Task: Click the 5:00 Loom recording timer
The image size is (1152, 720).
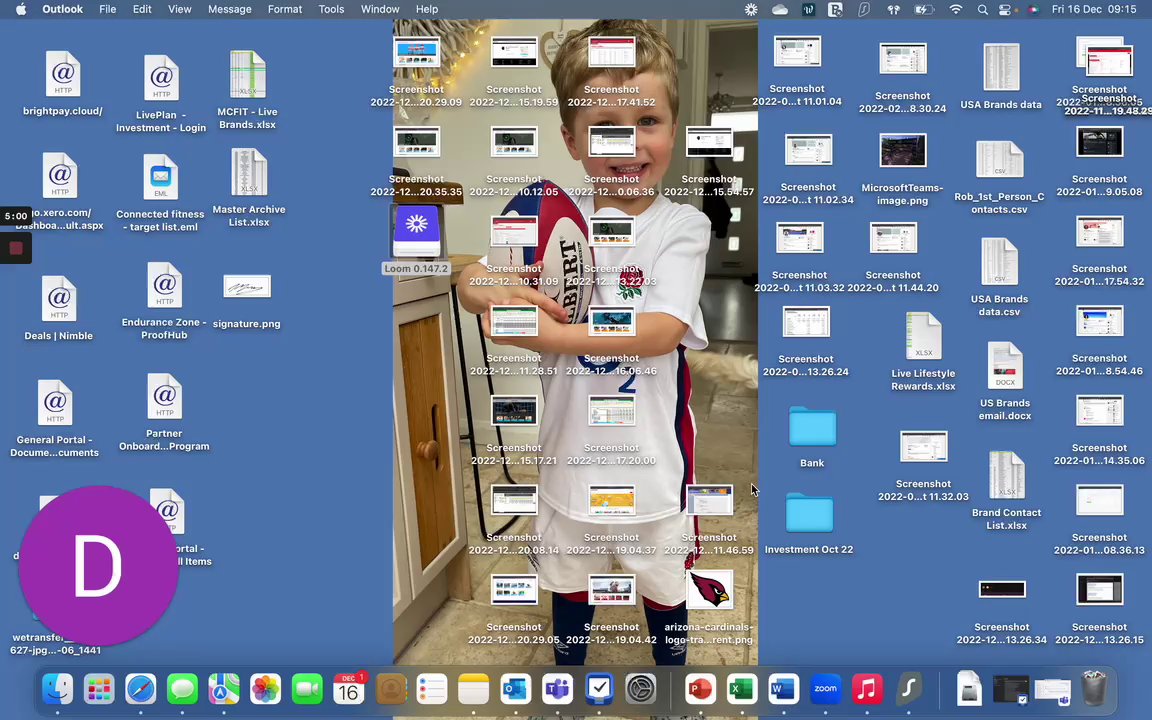Action: [x=15, y=216]
